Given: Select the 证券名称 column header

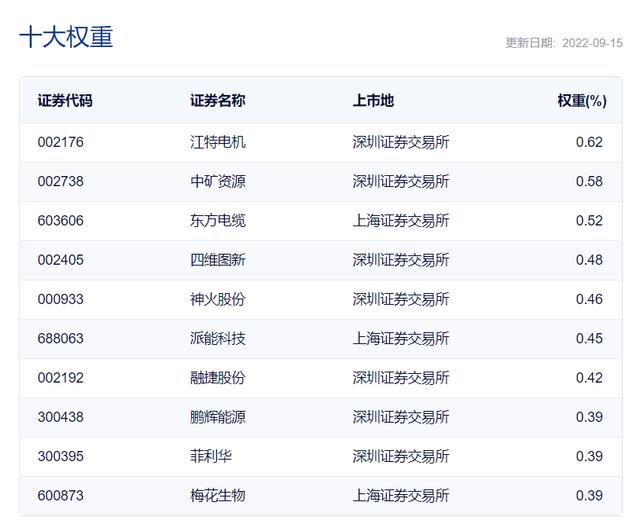Looking at the screenshot, I should tap(218, 100).
